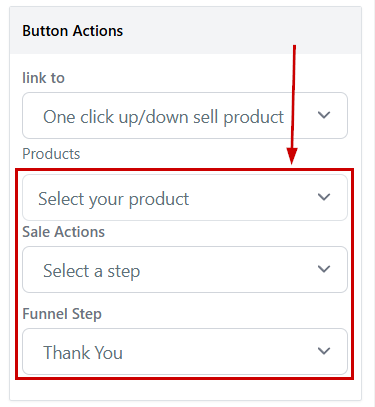
Task: Click the red arrow annotation head
Action: 292,156
